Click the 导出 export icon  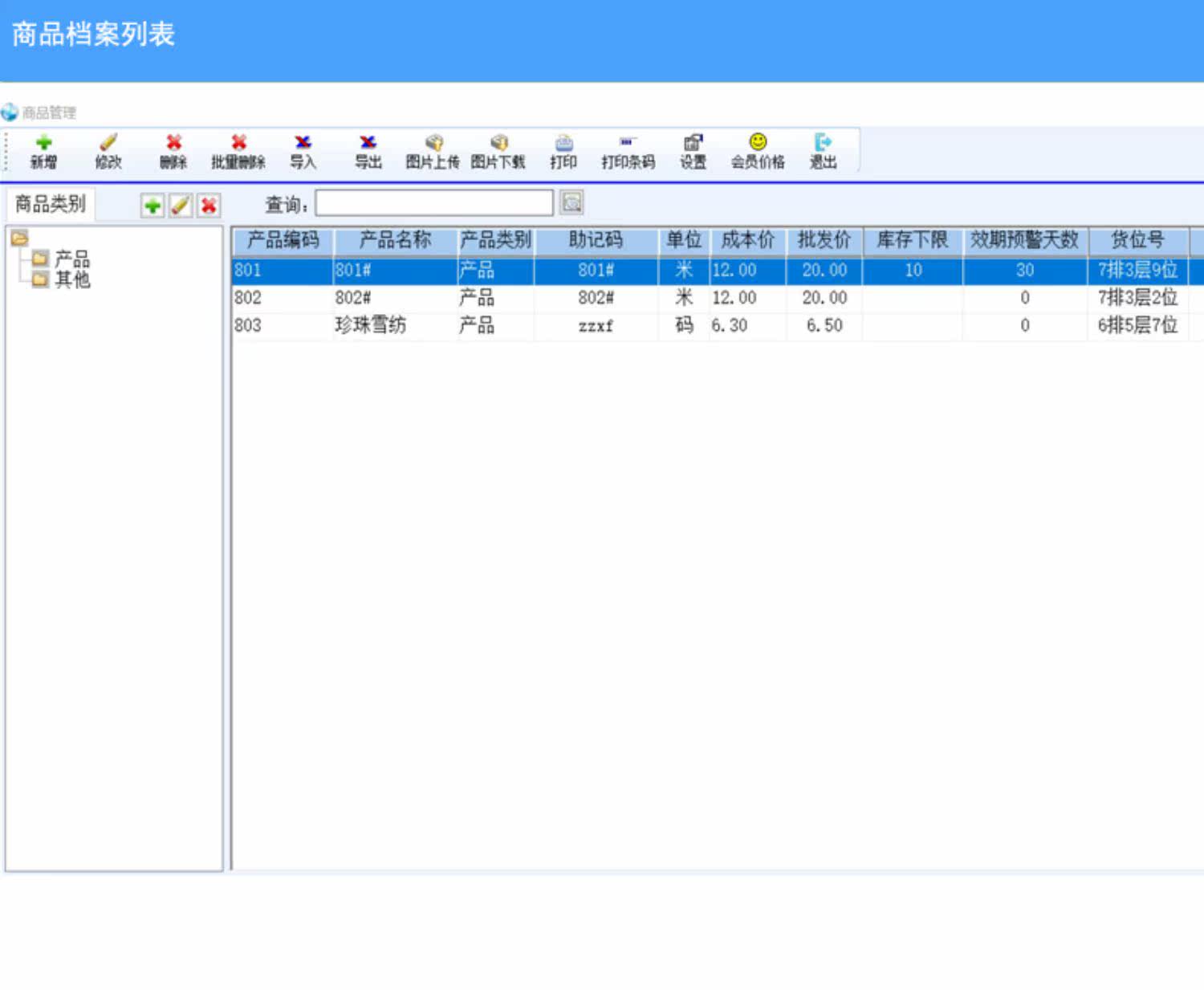click(x=368, y=143)
